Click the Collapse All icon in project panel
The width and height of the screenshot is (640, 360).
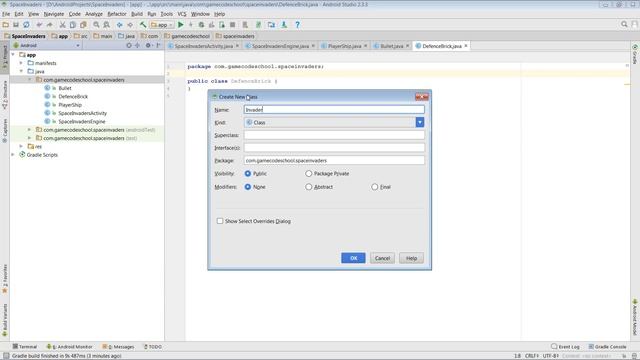coord(138,45)
